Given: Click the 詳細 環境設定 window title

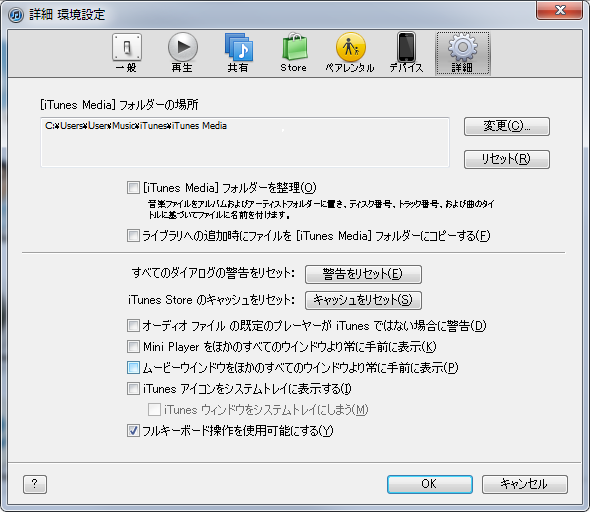Looking at the screenshot, I should click(x=67, y=15).
